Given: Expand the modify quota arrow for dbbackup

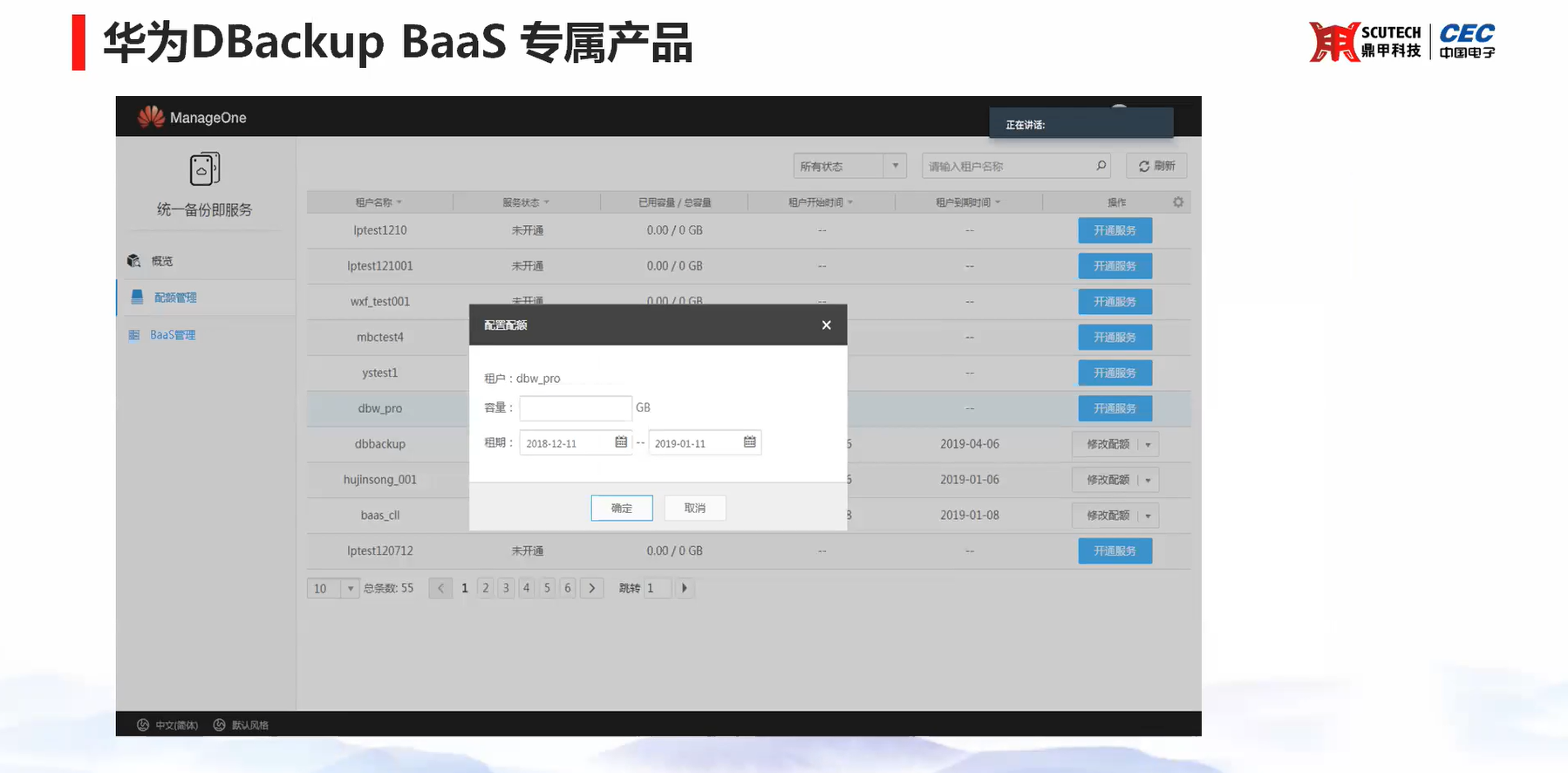Looking at the screenshot, I should [x=1148, y=444].
